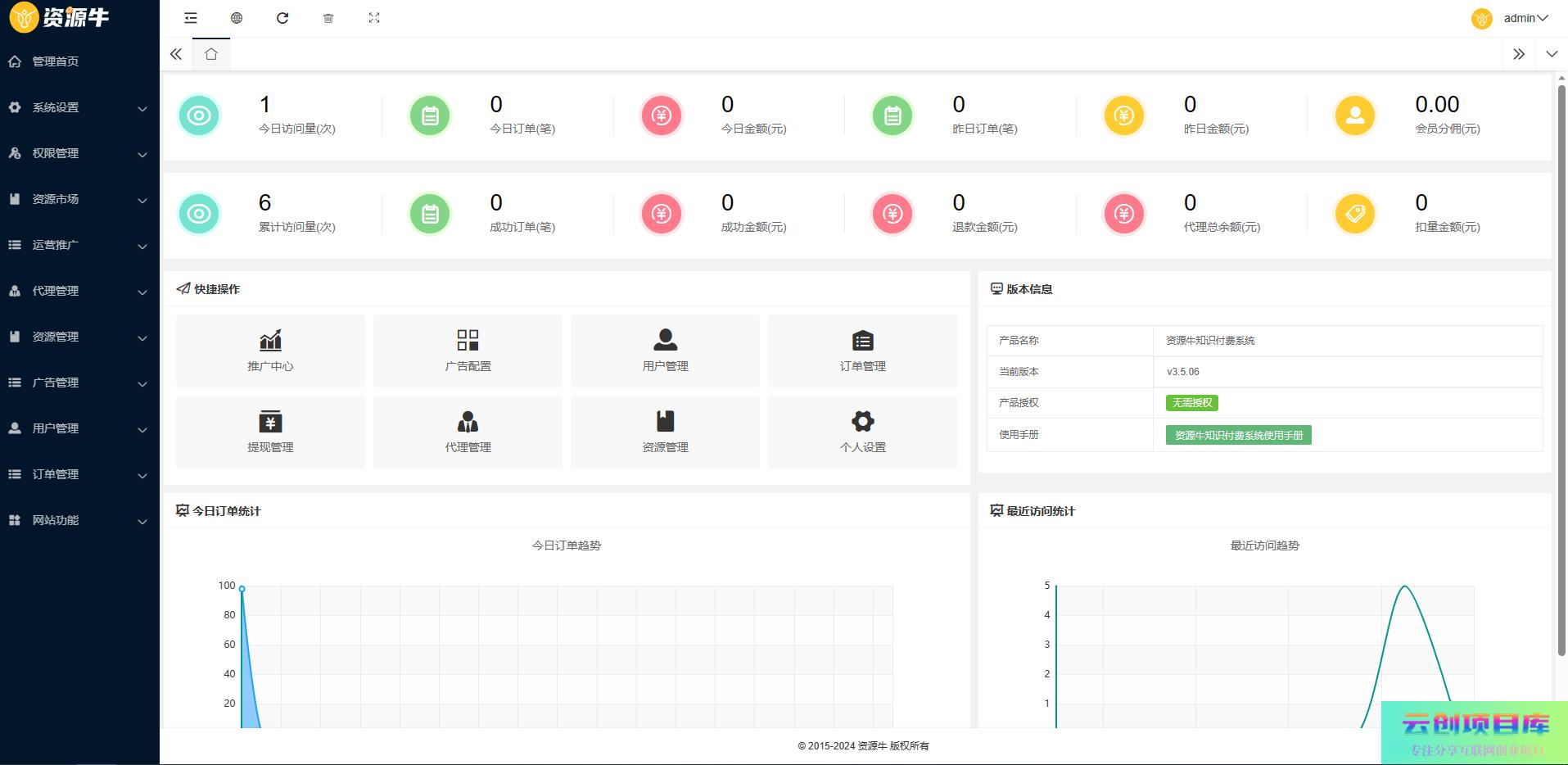1568x765 pixels.
Task: Open the 提现管理 quick action tile
Action: pos(270,432)
